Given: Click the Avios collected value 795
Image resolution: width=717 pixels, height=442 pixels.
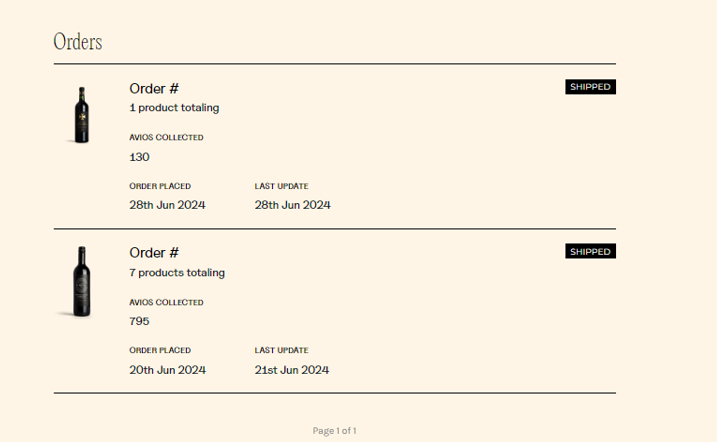Looking at the screenshot, I should tap(139, 321).
